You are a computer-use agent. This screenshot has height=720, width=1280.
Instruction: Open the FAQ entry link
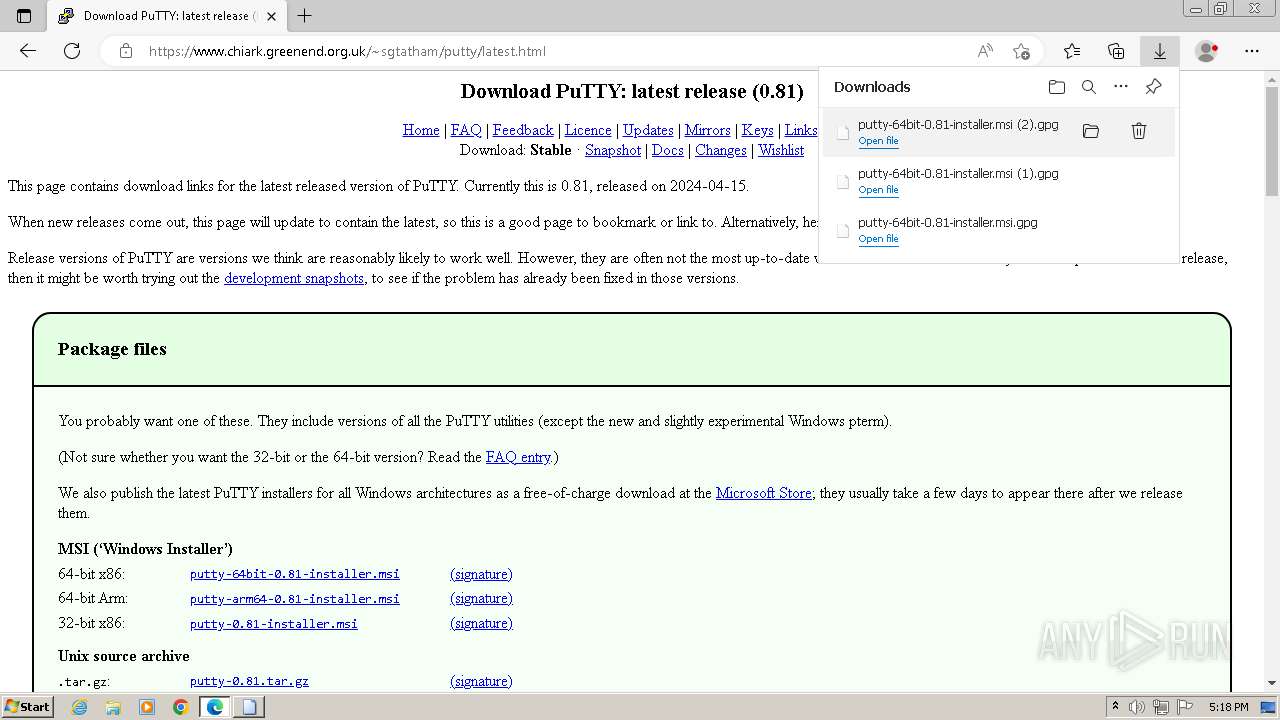click(518, 457)
